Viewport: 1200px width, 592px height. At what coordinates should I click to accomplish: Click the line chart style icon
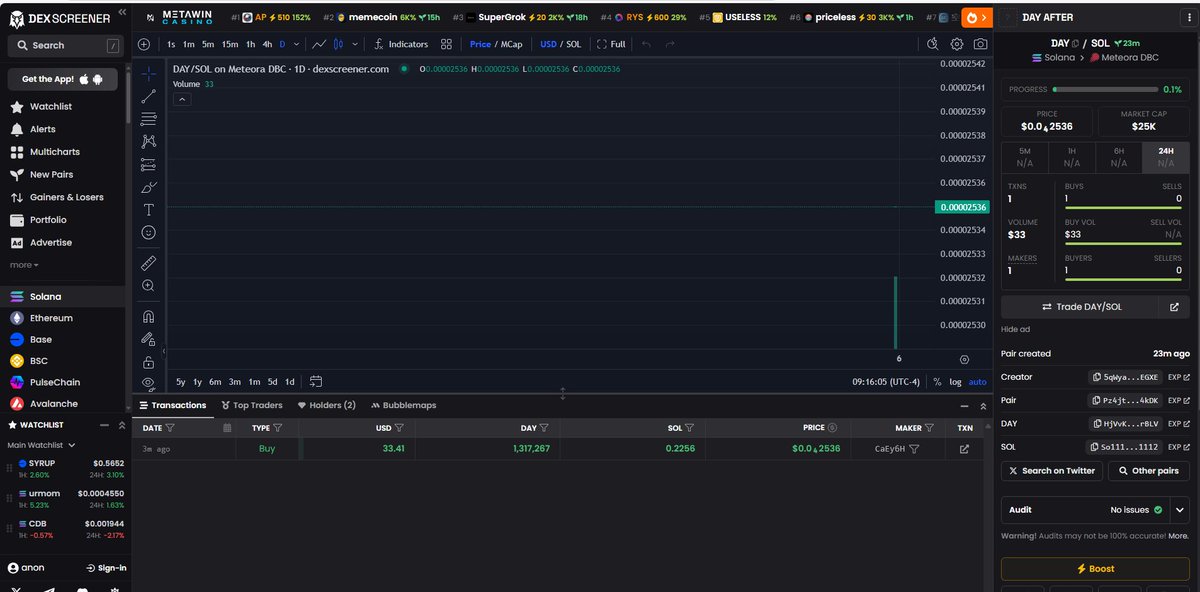(x=319, y=44)
